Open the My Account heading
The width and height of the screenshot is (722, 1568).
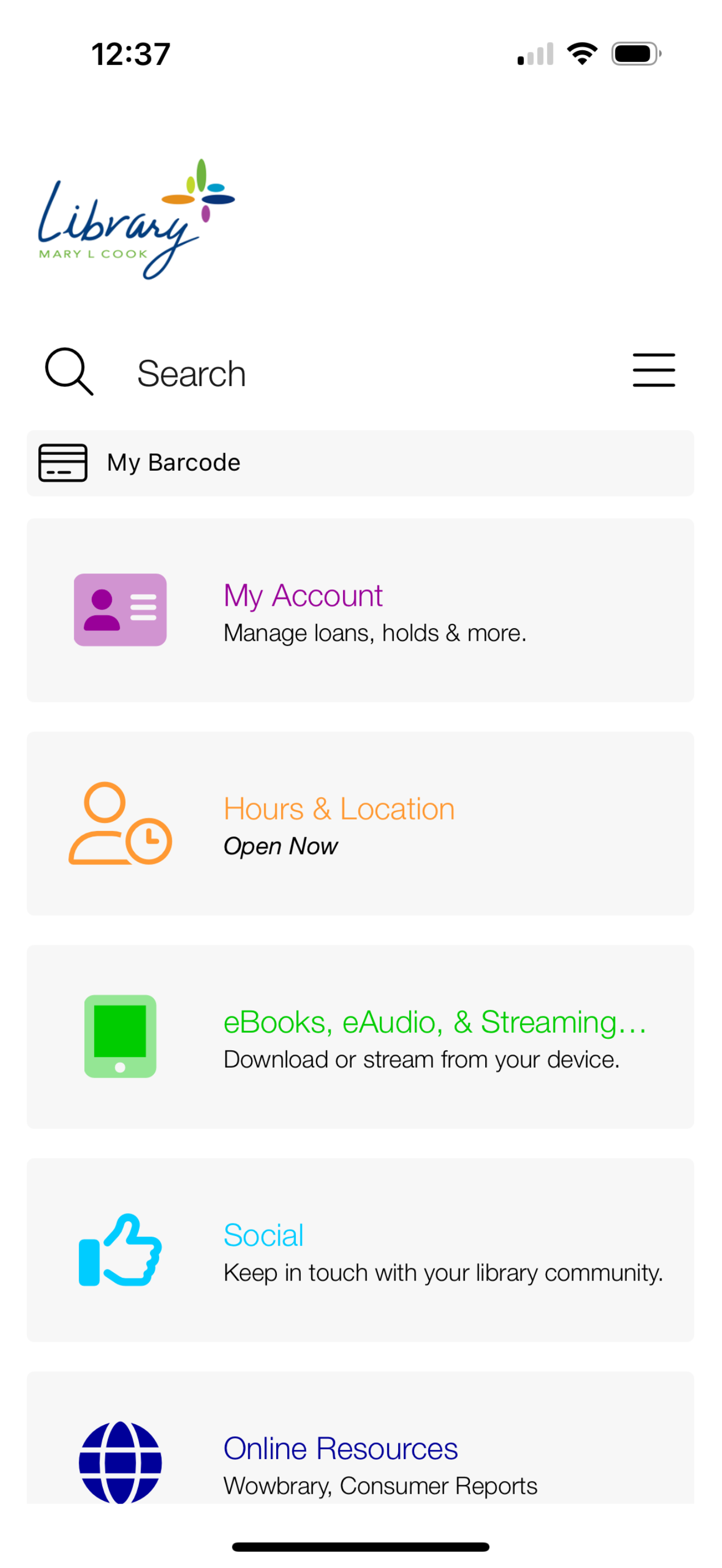tap(303, 595)
